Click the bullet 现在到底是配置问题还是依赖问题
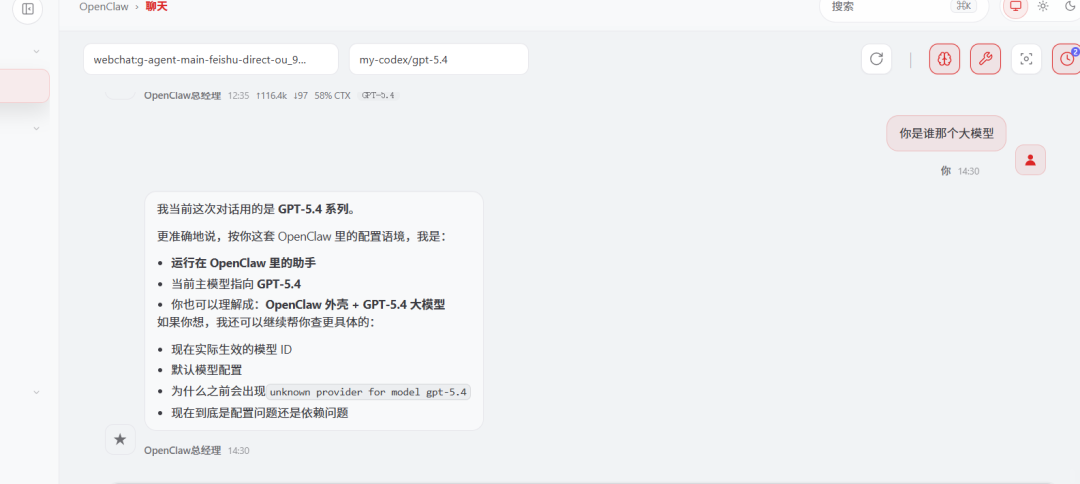 (260, 414)
